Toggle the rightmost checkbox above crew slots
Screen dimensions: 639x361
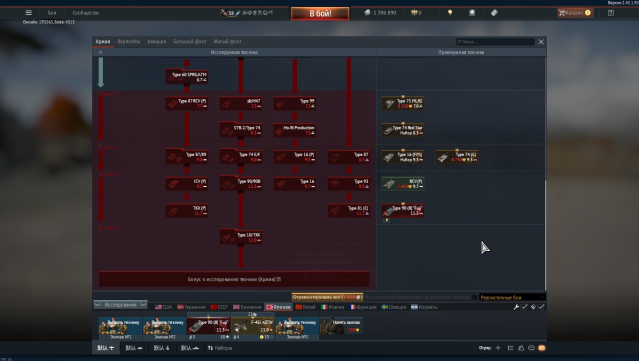(541, 307)
